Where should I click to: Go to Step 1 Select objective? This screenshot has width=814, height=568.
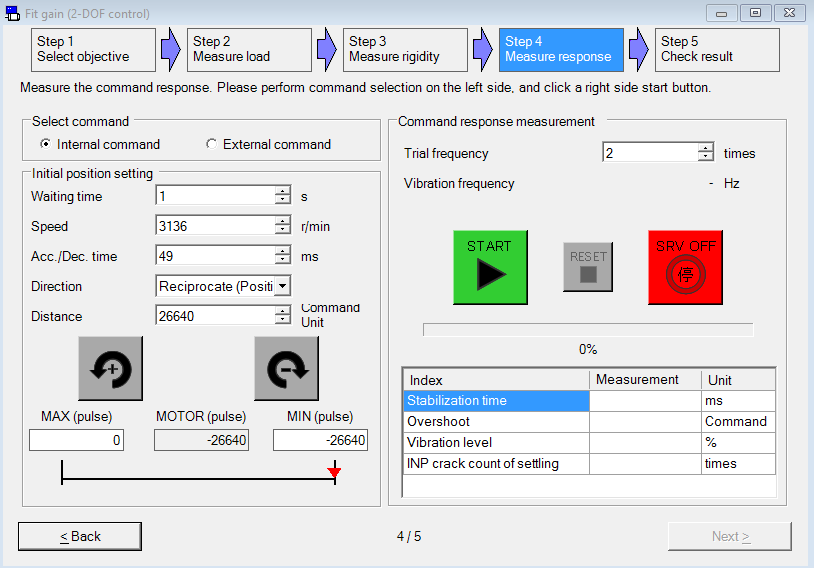pyautogui.click(x=93, y=49)
